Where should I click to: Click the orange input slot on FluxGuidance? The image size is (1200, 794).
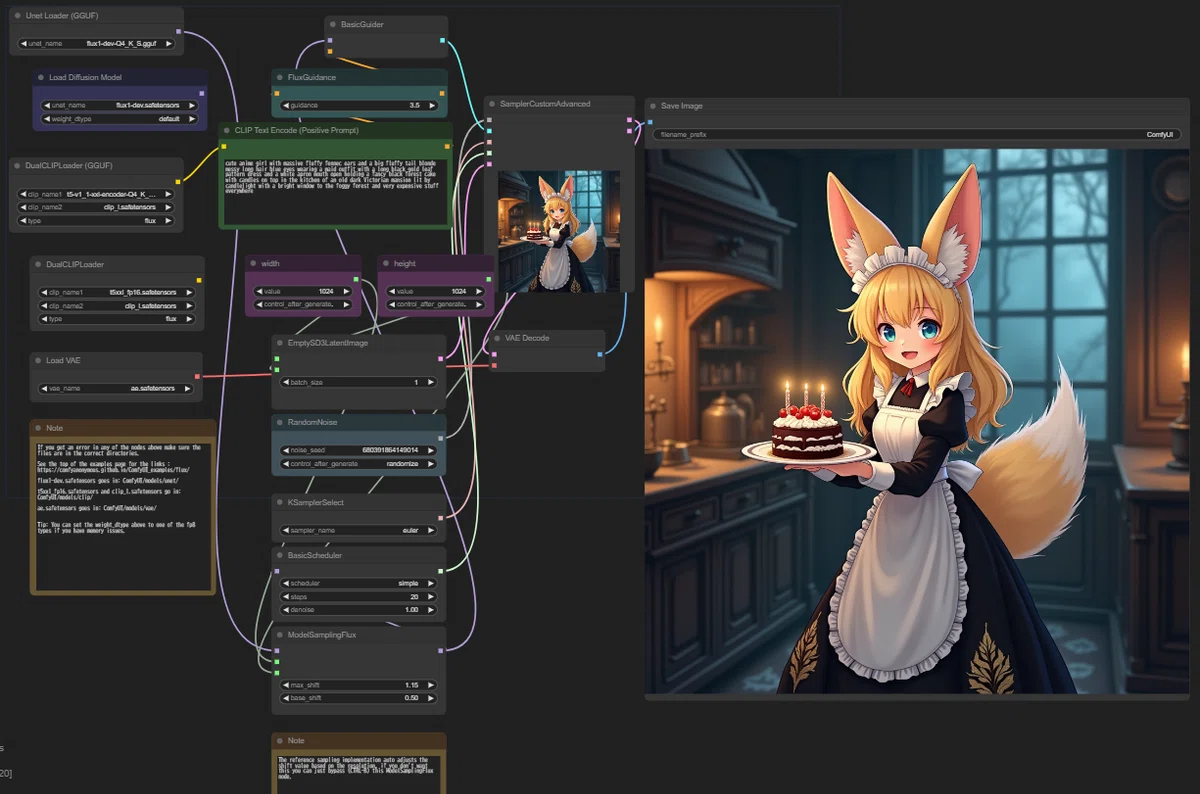(x=277, y=93)
